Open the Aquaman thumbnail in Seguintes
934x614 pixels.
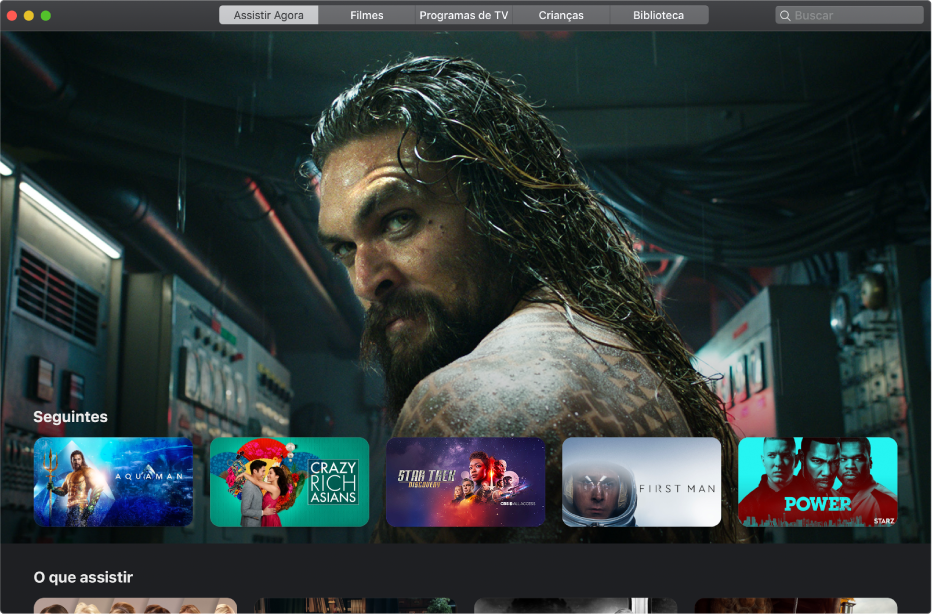[113, 481]
